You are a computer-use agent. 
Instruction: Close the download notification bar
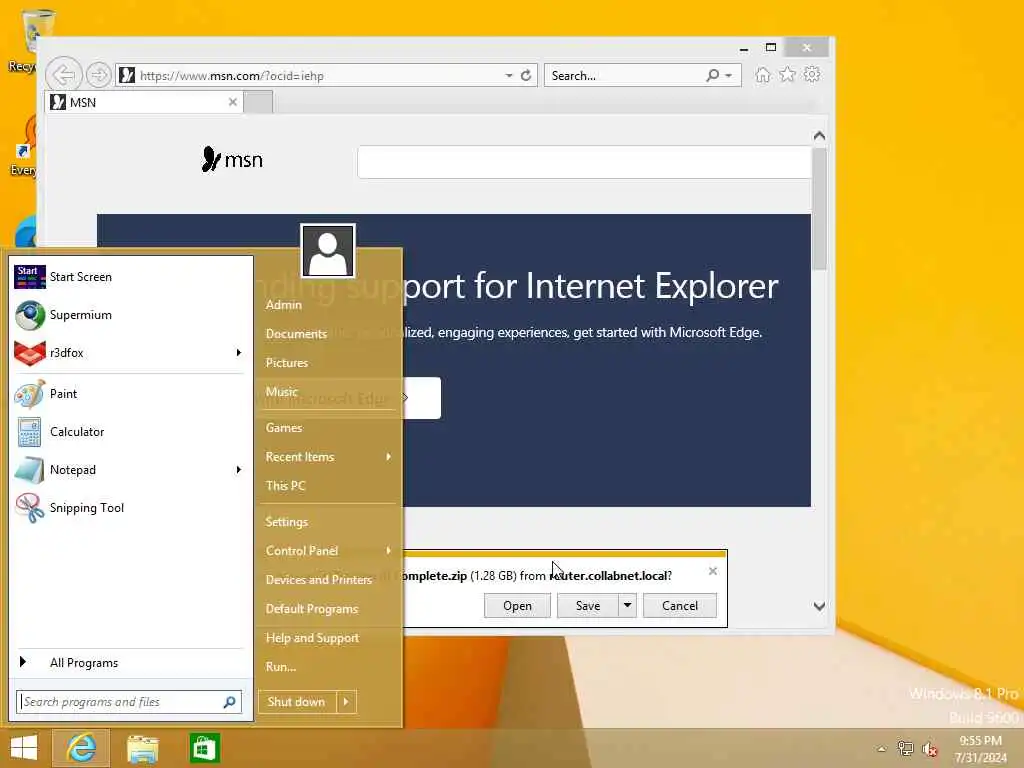[x=712, y=571]
